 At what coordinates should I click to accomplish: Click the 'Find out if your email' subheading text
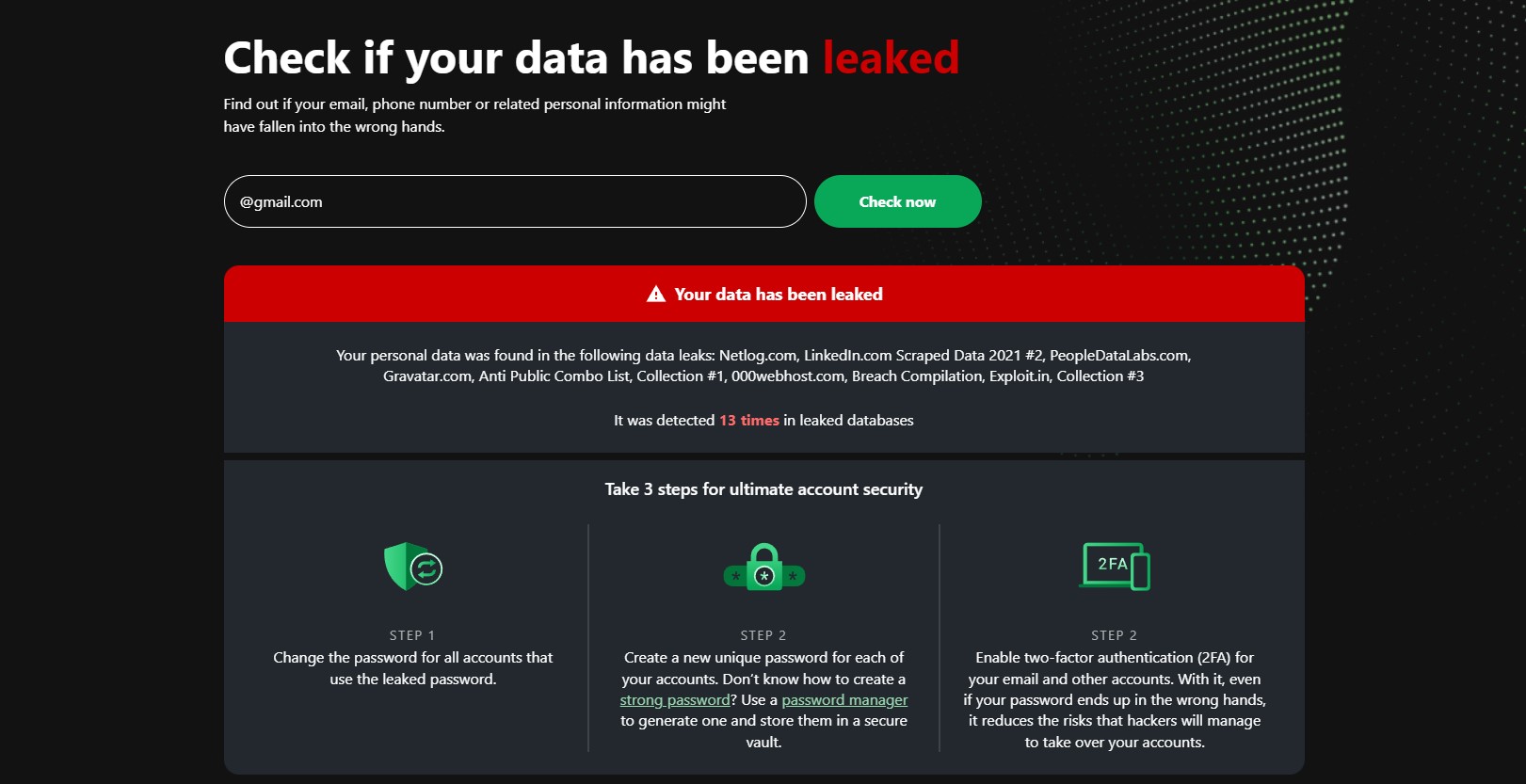pyautogui.click(x=474, y=115)
